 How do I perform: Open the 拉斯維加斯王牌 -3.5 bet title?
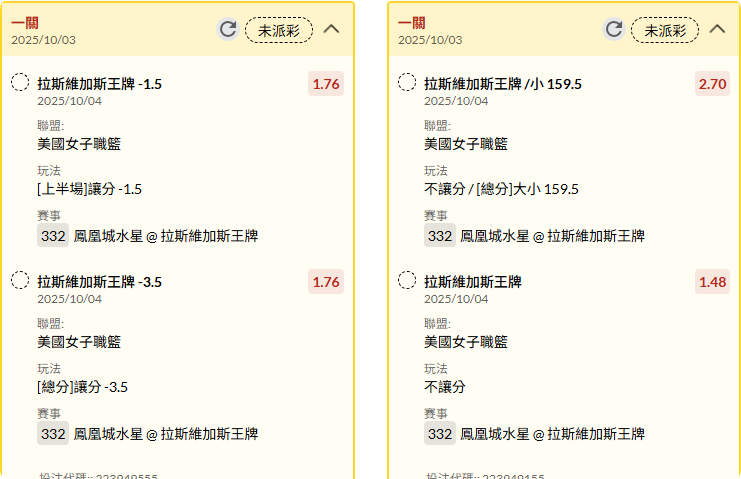(99, 282)
